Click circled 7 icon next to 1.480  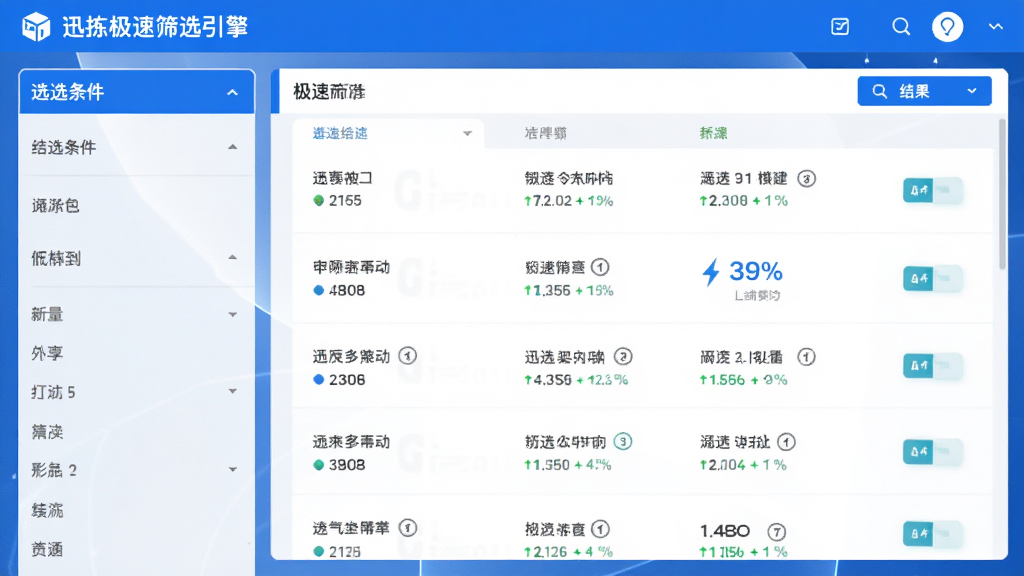click(x=776, y=532)
